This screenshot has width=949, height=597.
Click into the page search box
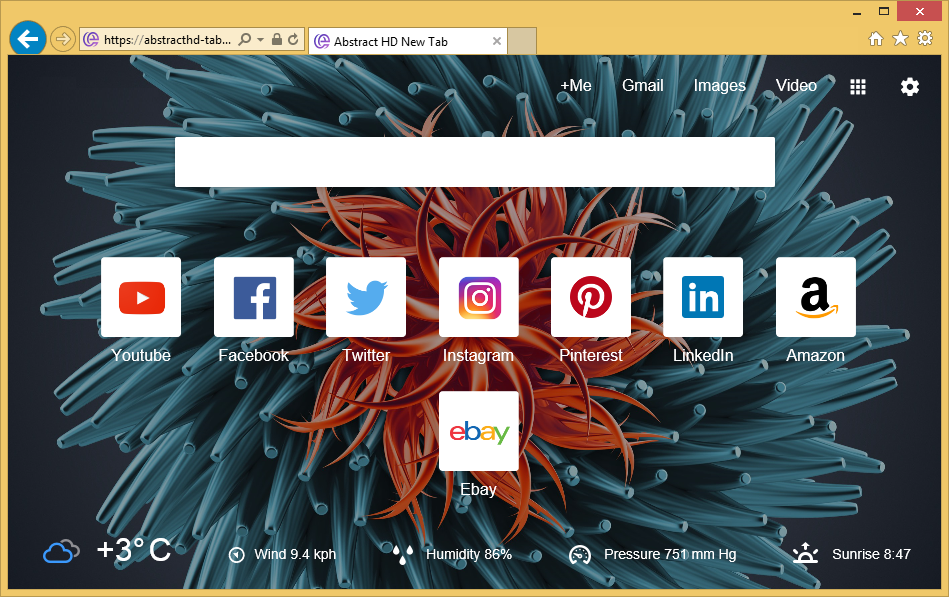475,162
